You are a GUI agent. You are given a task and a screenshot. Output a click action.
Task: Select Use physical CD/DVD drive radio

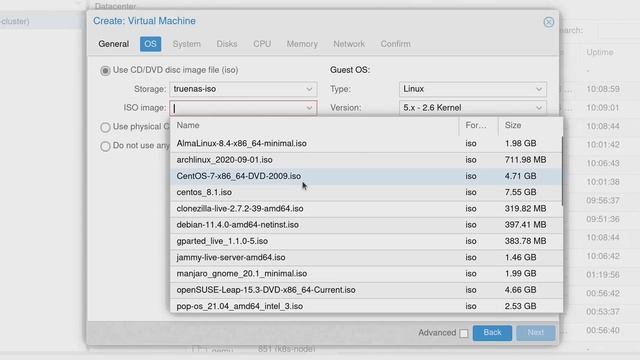[x=105, y=127]
